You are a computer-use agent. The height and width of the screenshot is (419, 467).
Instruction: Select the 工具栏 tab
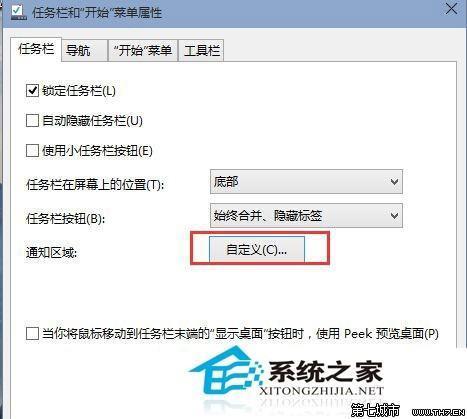(x=201, y=51)
